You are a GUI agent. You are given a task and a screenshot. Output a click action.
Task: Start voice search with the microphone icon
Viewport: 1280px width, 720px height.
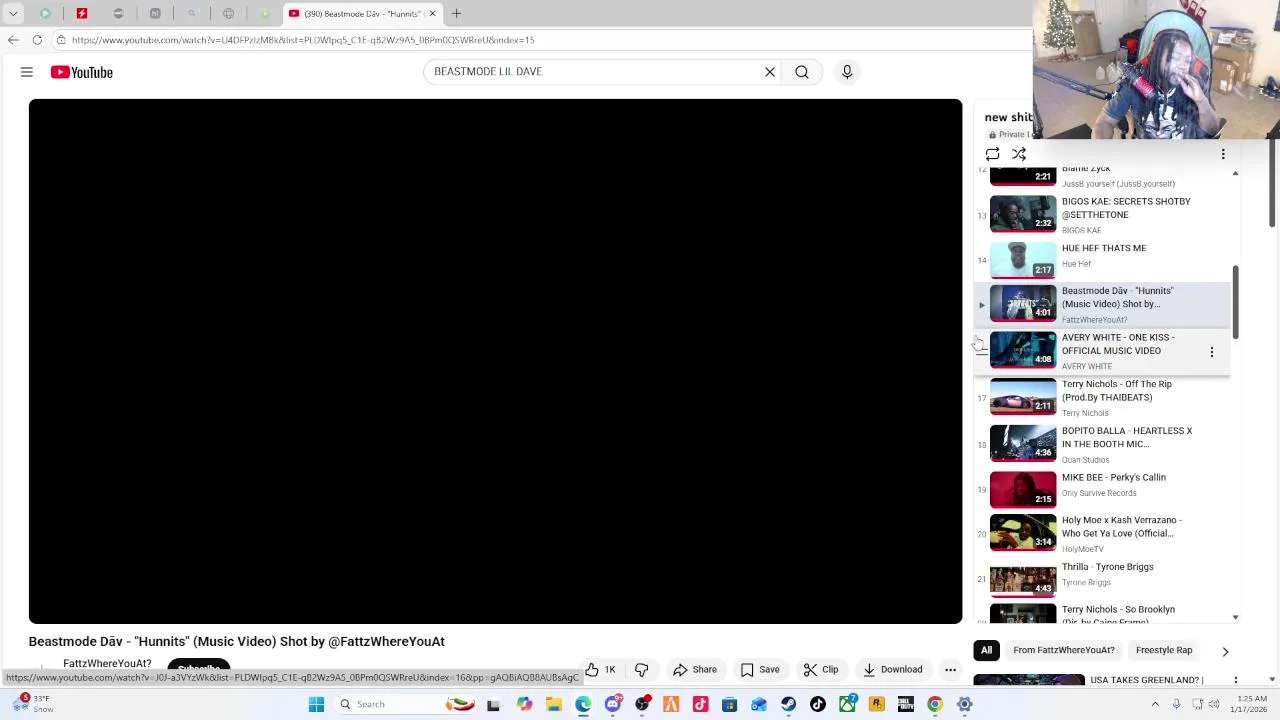847,72
